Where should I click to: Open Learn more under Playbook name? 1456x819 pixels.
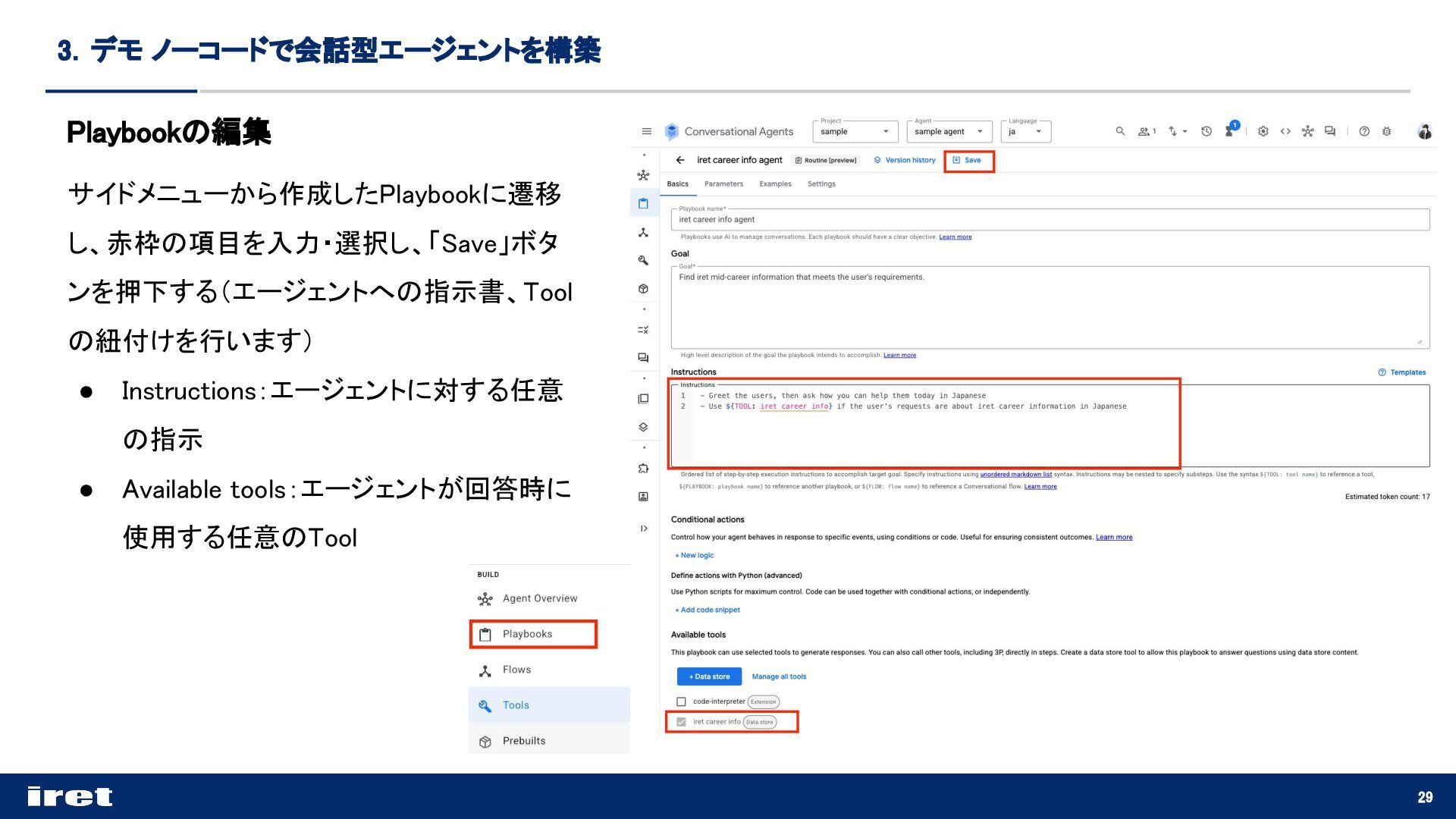coord(955,237)
